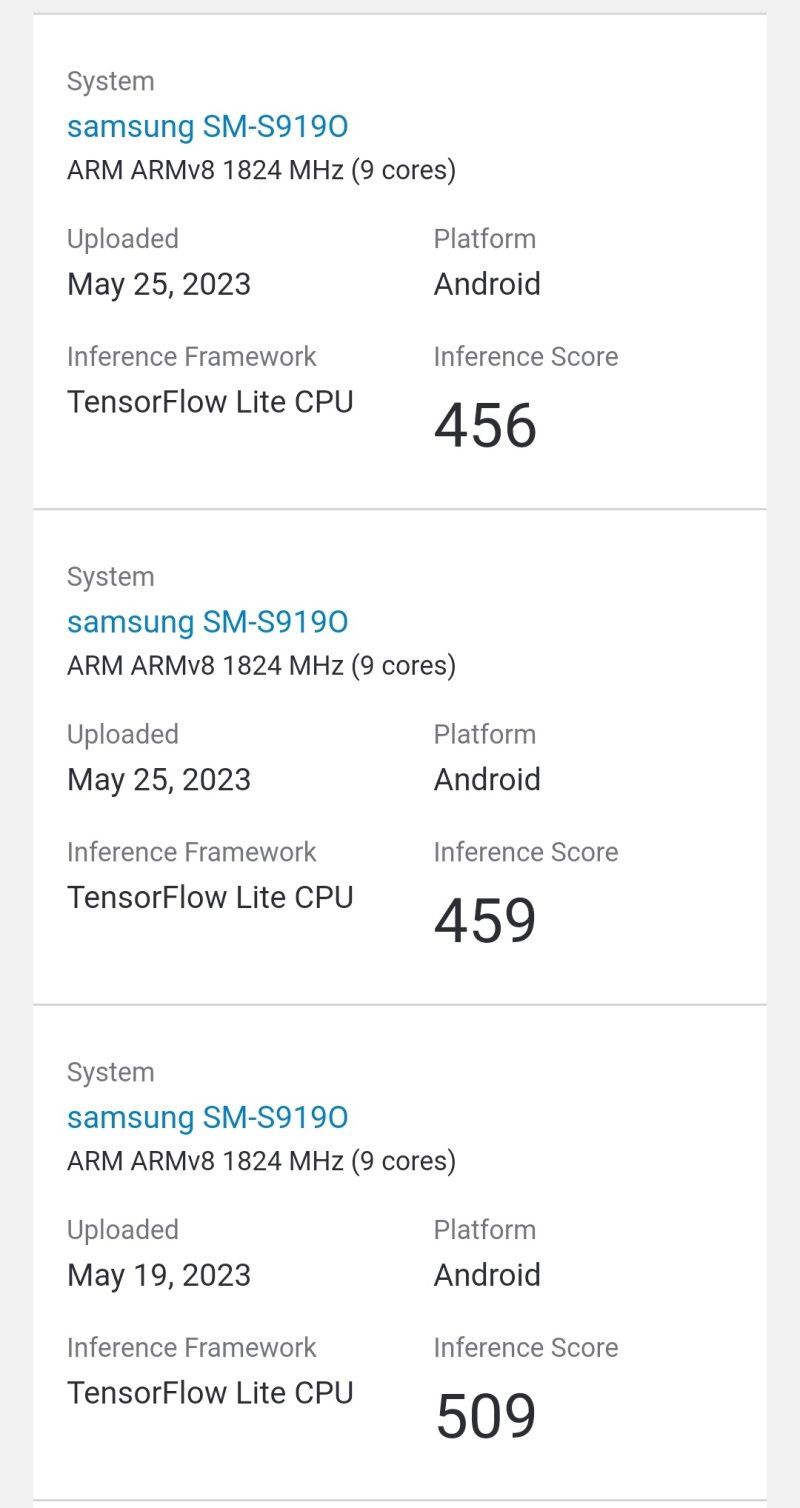Click the ARM ARMv8 processor text in the 456 card
The height and width of the screenshot is (1508, 800).
click(x=261, y=170)
